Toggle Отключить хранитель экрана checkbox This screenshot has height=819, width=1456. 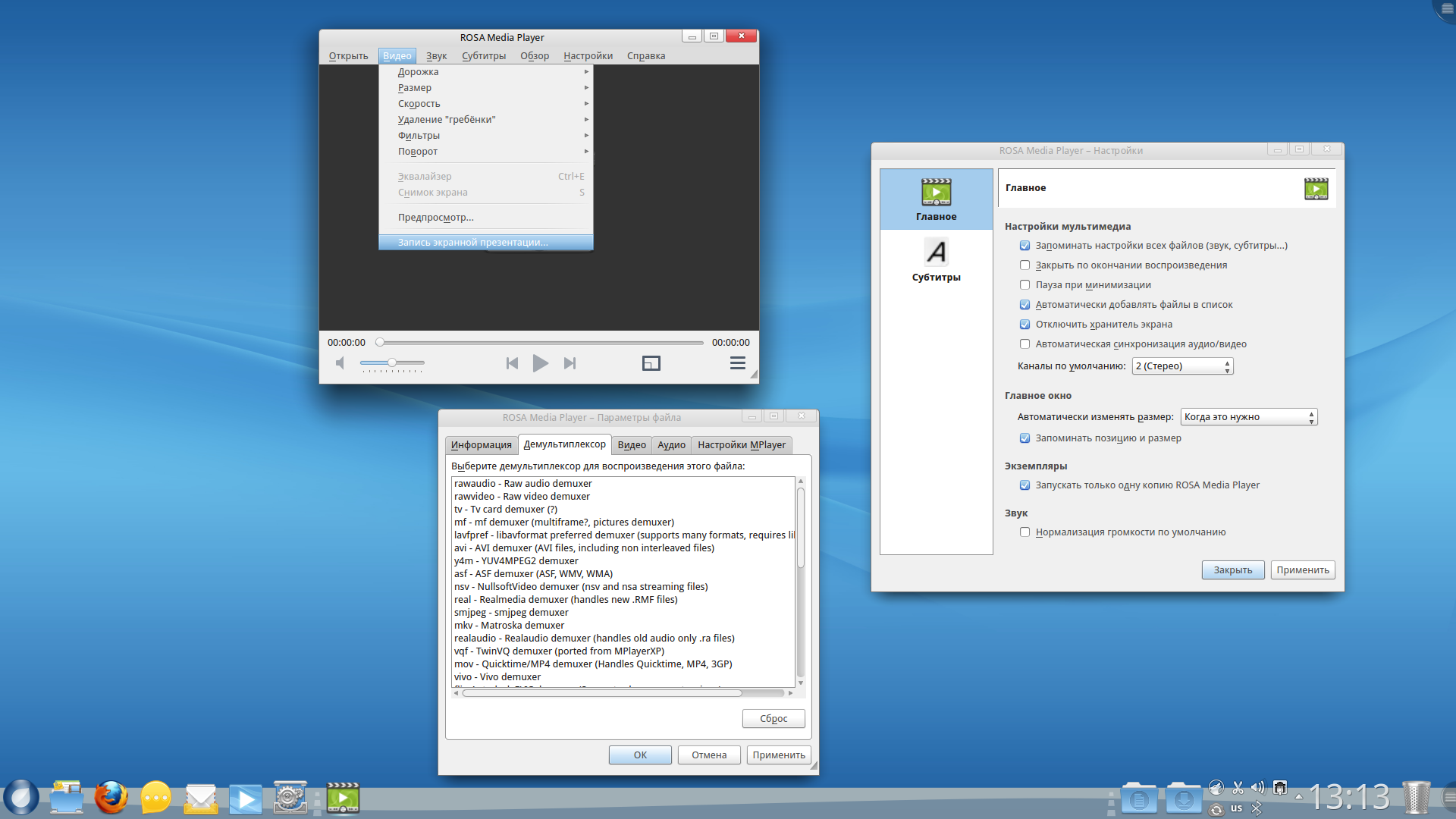(1025, 325)
